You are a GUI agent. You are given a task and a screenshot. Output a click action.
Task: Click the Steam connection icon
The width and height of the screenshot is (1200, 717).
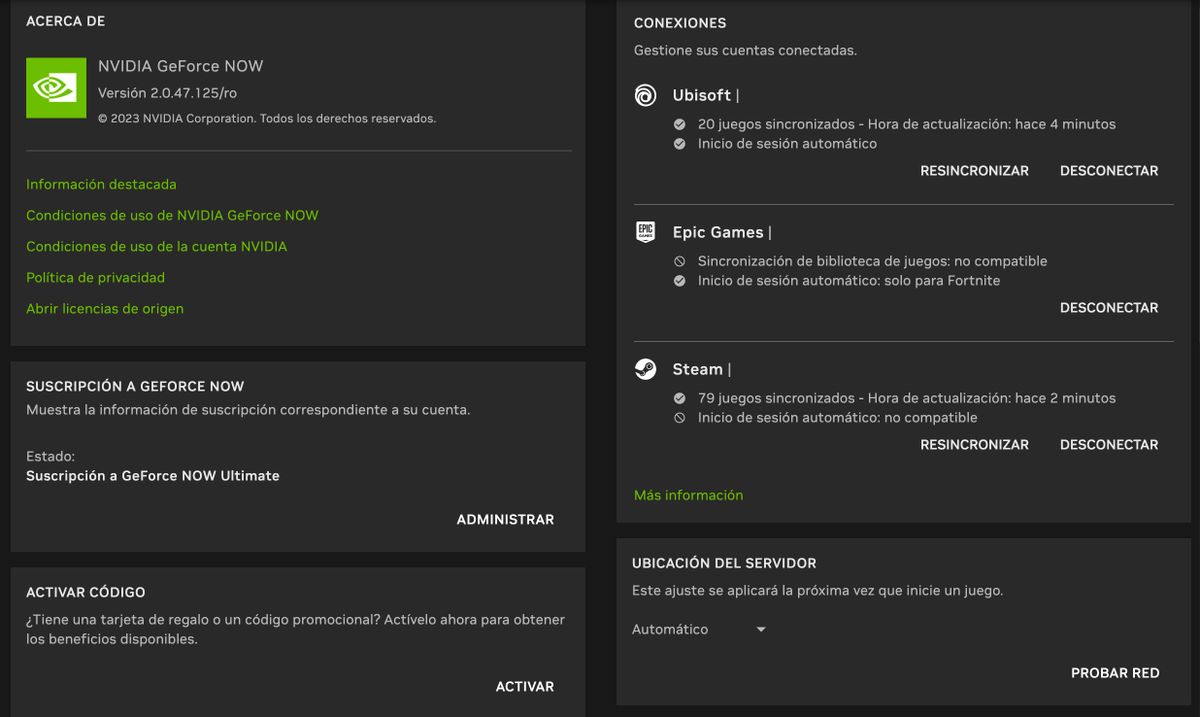pyautogui.click(x=645, y=369)
